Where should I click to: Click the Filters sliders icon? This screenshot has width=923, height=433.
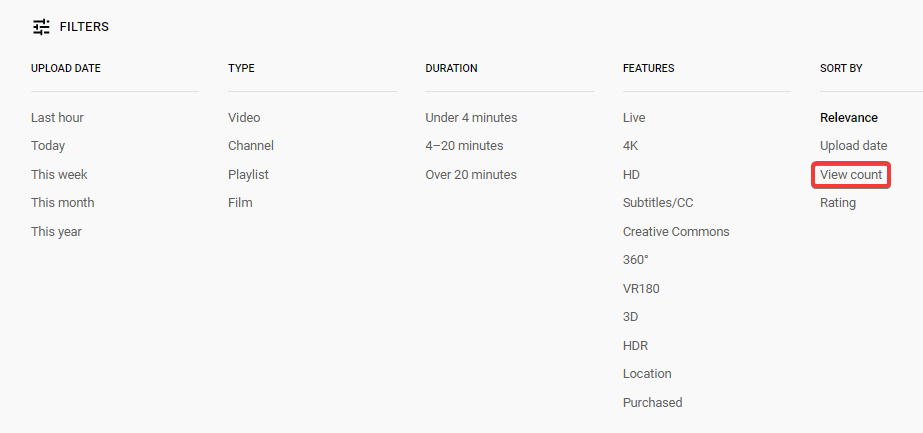(41, 27)
